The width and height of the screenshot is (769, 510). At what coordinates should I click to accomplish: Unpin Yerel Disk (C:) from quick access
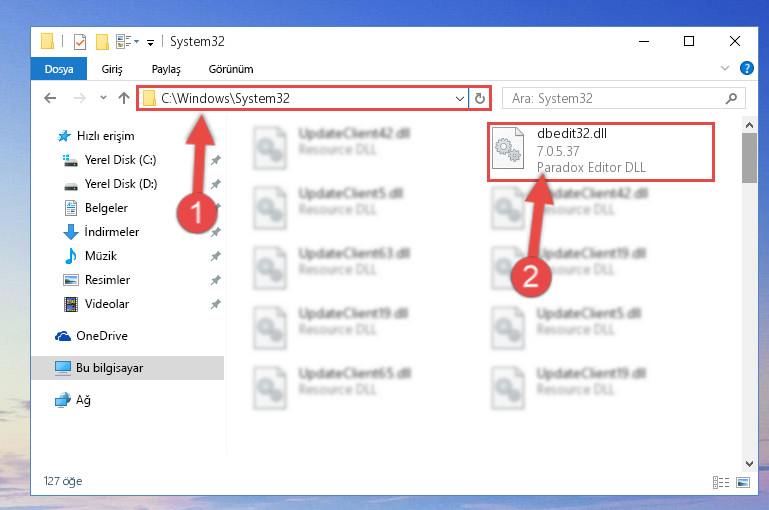tap(215, 160)
